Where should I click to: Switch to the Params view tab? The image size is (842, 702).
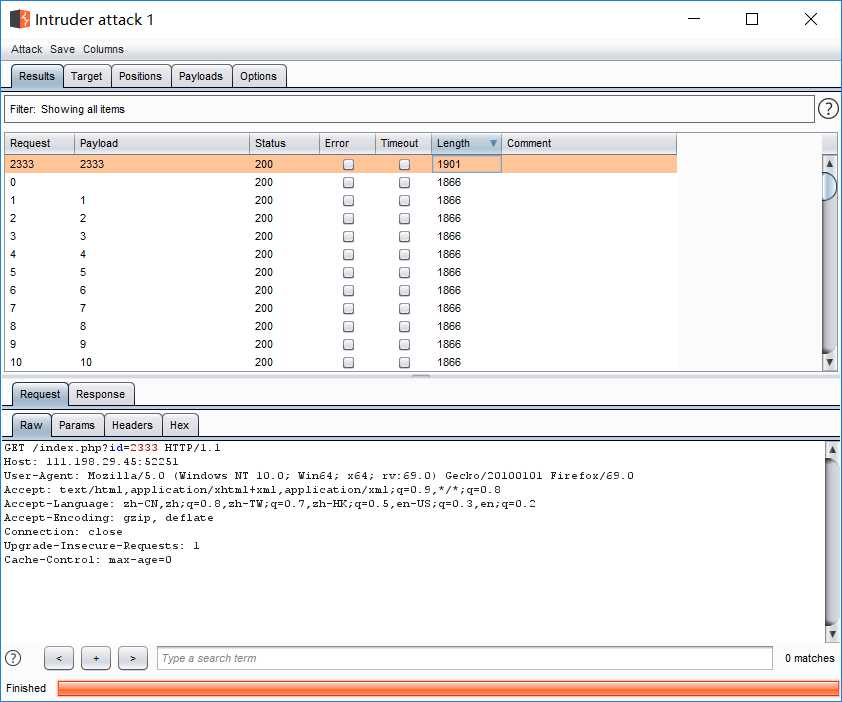pyautogui.click(x=77, y=425)
